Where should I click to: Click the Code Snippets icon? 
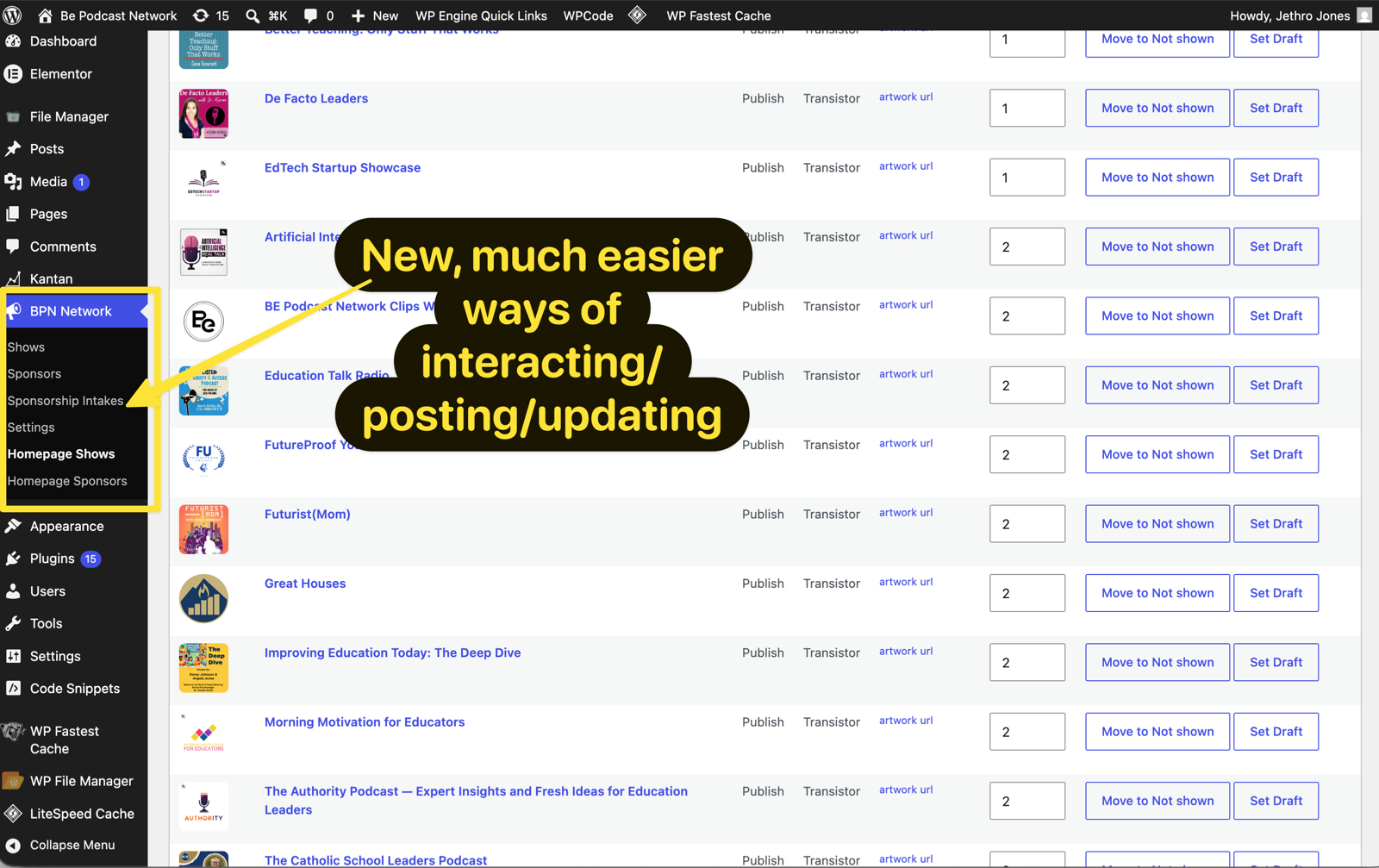coord(13,689)
